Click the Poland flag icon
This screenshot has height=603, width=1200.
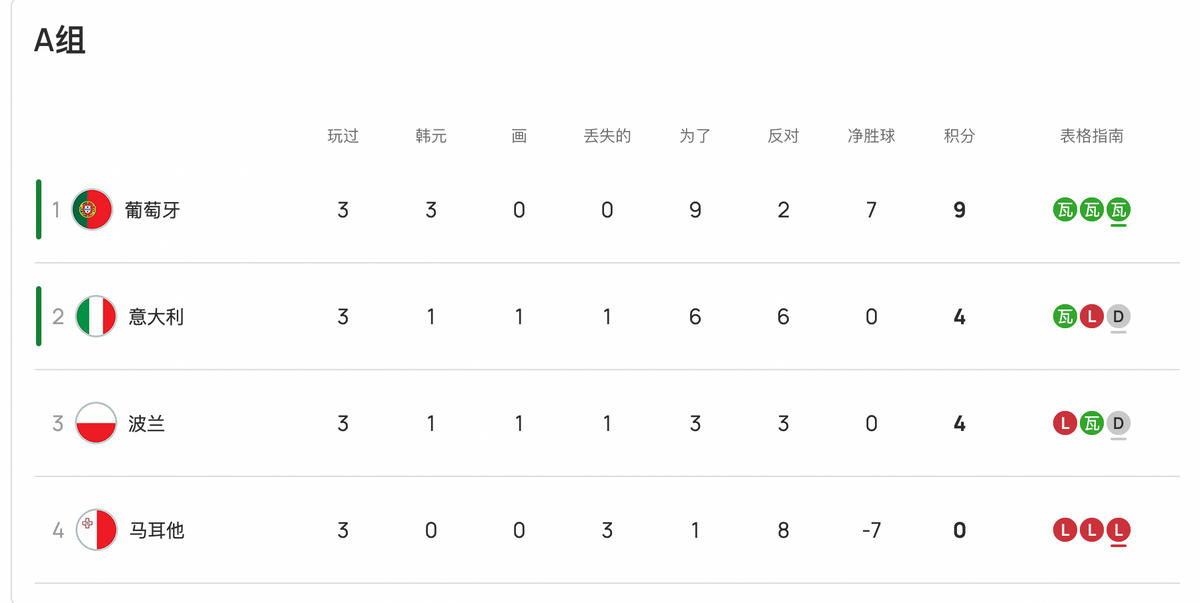96,423
